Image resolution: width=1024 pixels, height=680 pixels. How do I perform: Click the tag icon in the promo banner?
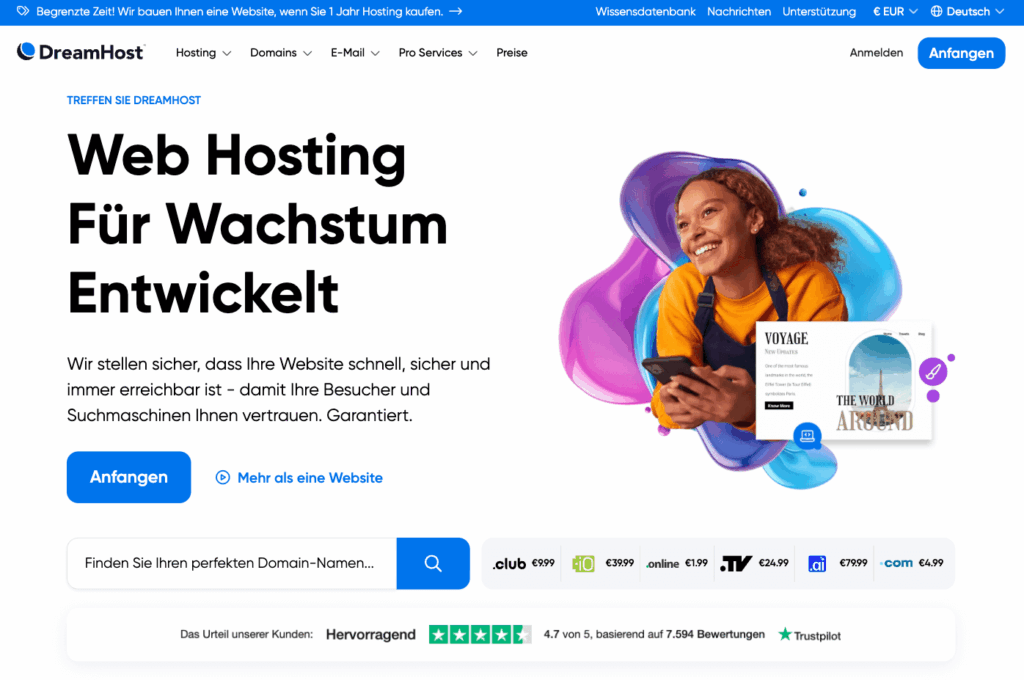[23, 11]
